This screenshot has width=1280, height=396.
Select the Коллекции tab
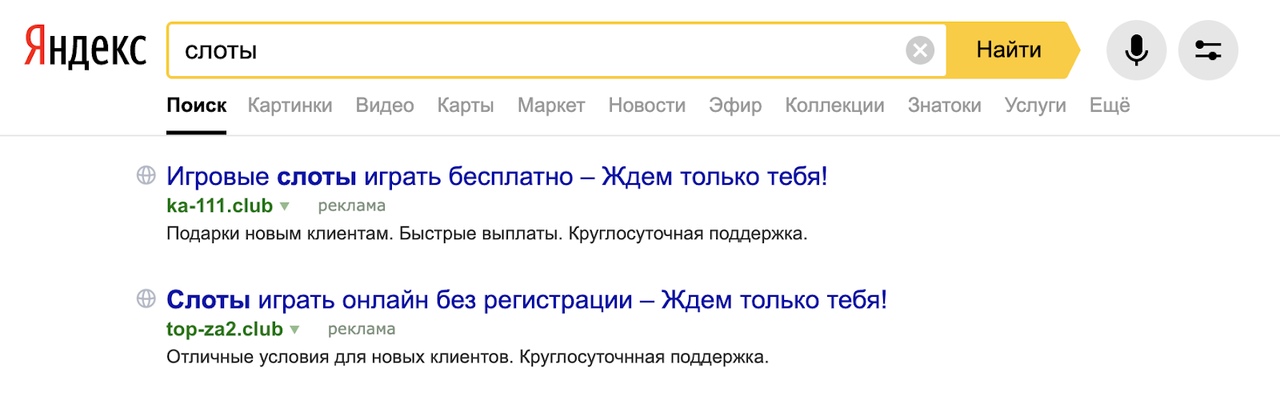(x=835, y=105)
